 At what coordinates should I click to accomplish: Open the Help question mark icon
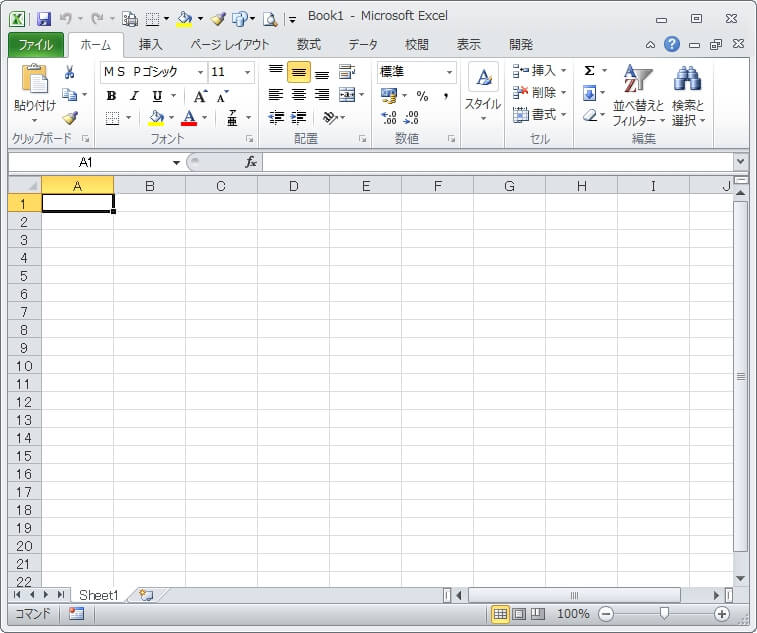tap(672, 44)
